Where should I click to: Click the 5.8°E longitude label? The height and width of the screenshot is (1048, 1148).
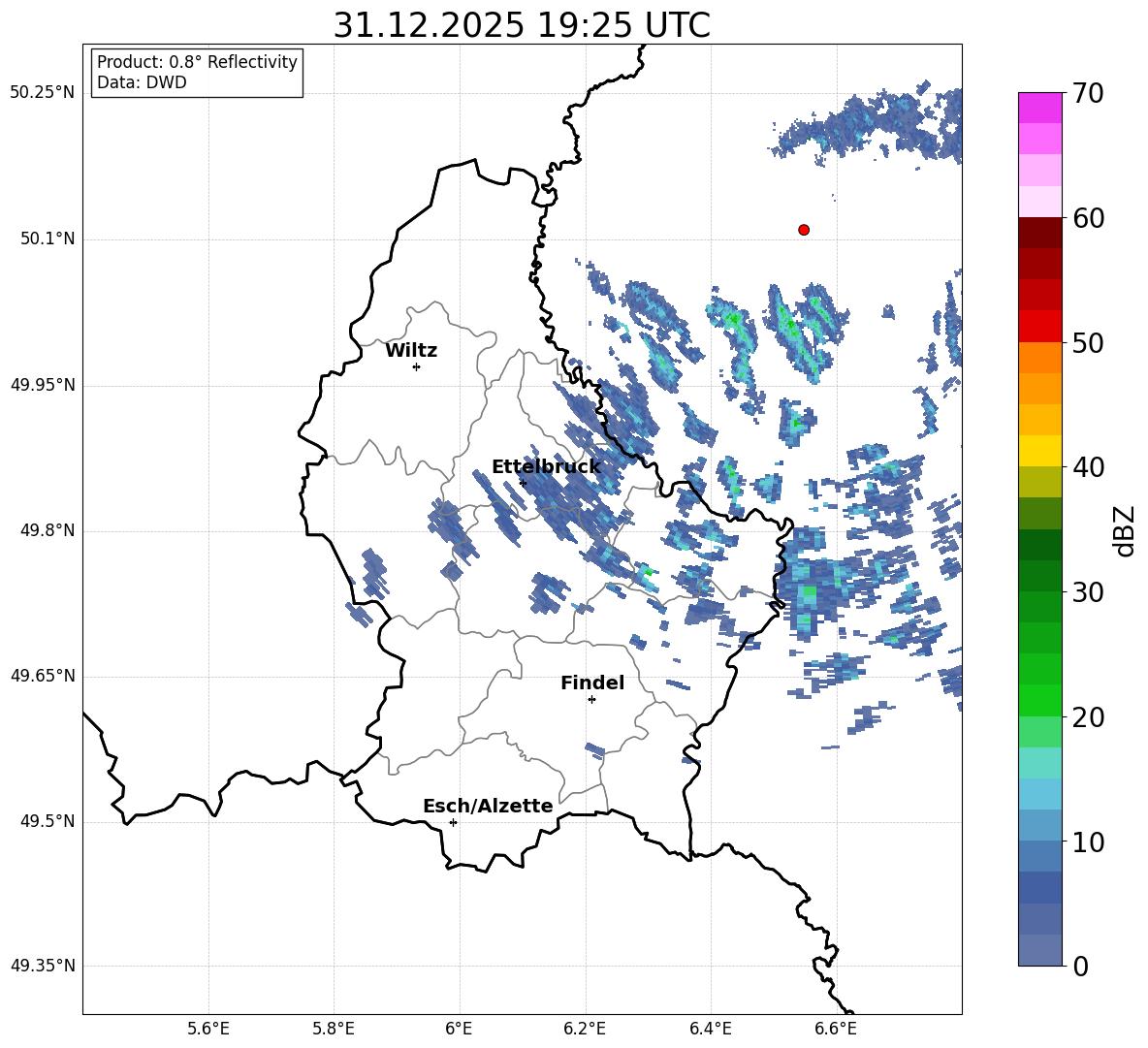[x=334, y=1029]
